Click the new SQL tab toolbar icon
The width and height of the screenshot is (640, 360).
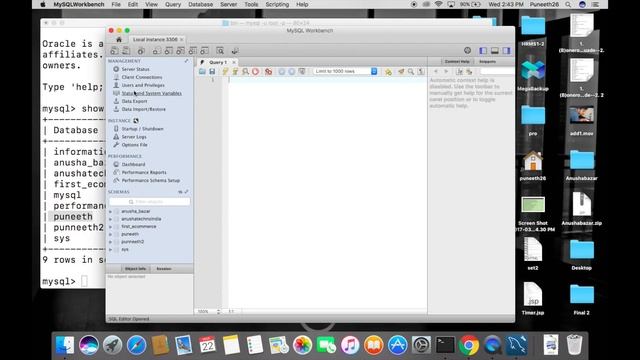[x=114, y=51]
